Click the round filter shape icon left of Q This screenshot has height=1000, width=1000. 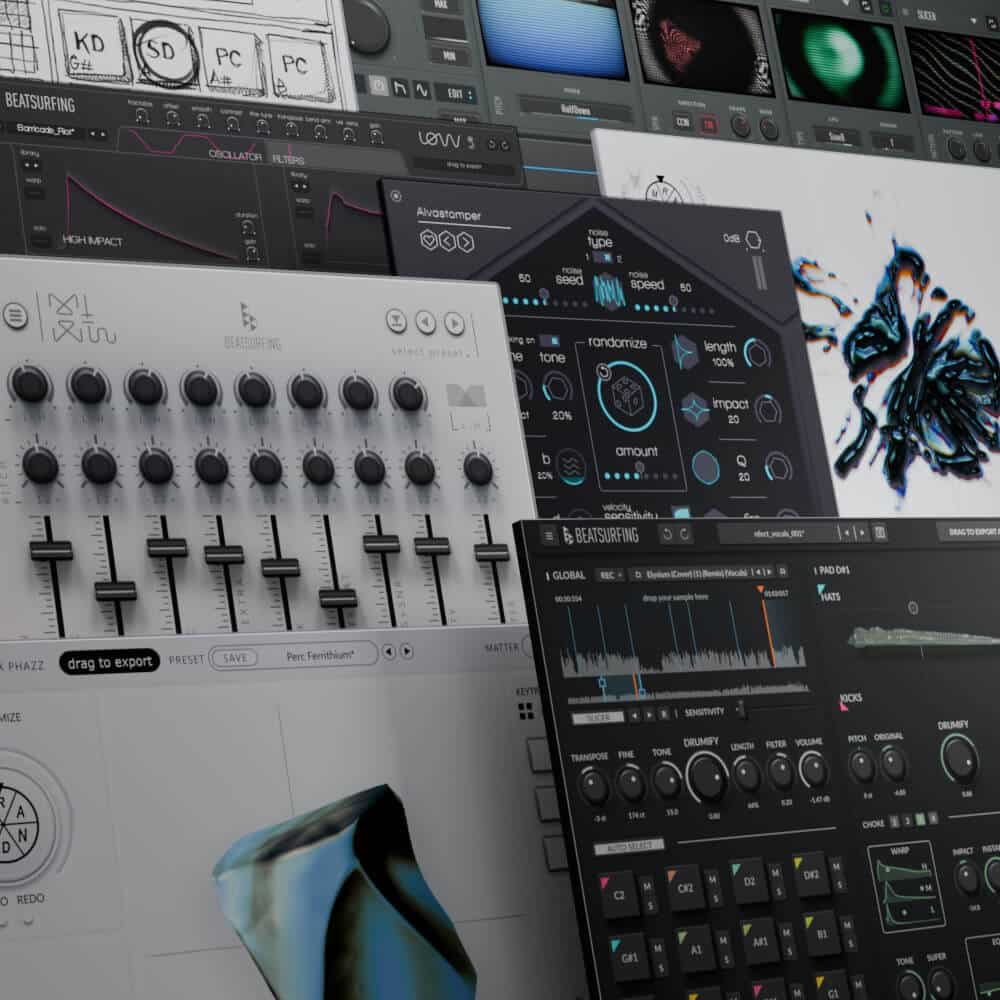click(705, 468)
